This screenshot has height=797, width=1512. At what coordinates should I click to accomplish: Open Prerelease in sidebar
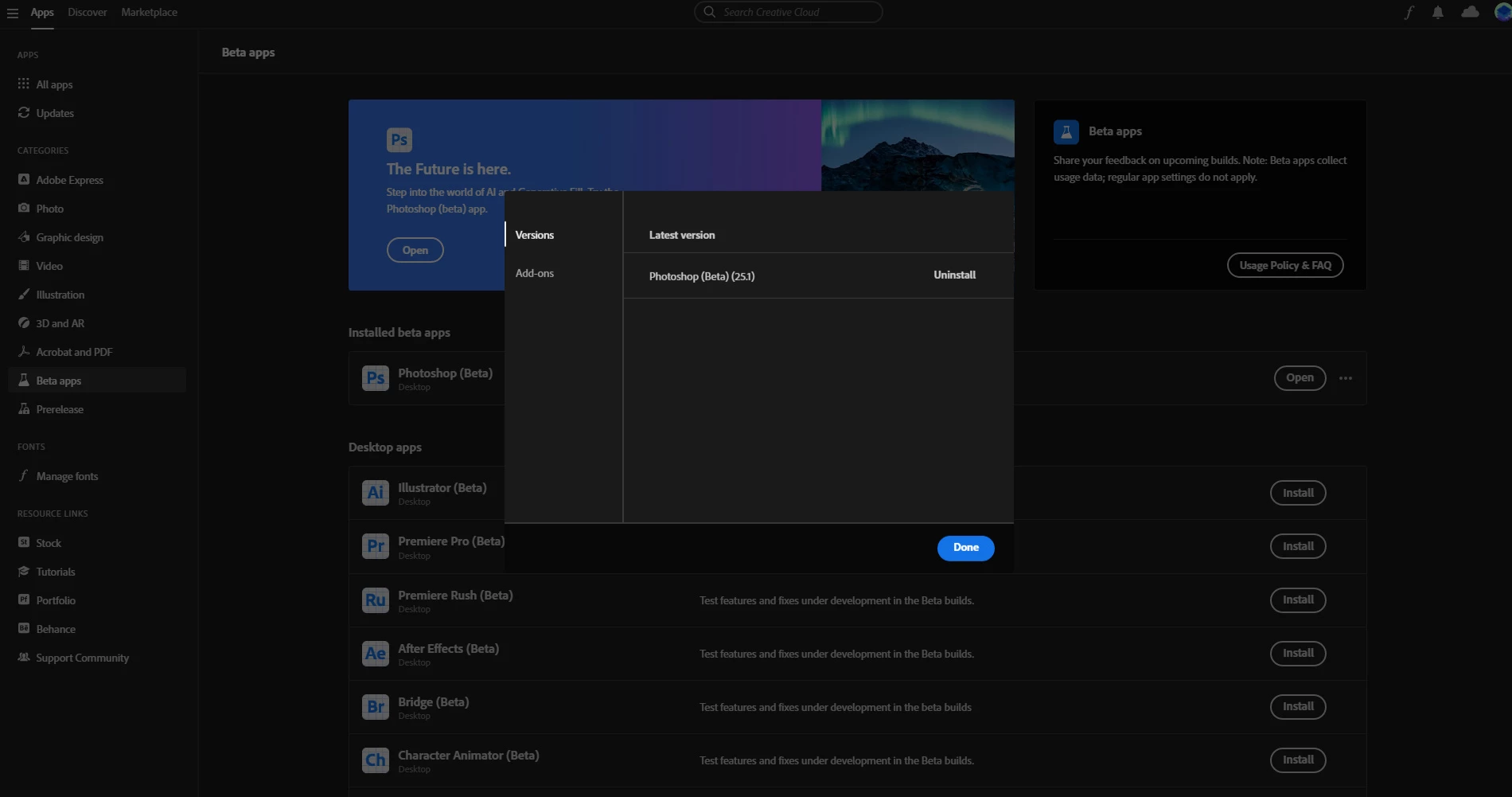coord(97,409)
